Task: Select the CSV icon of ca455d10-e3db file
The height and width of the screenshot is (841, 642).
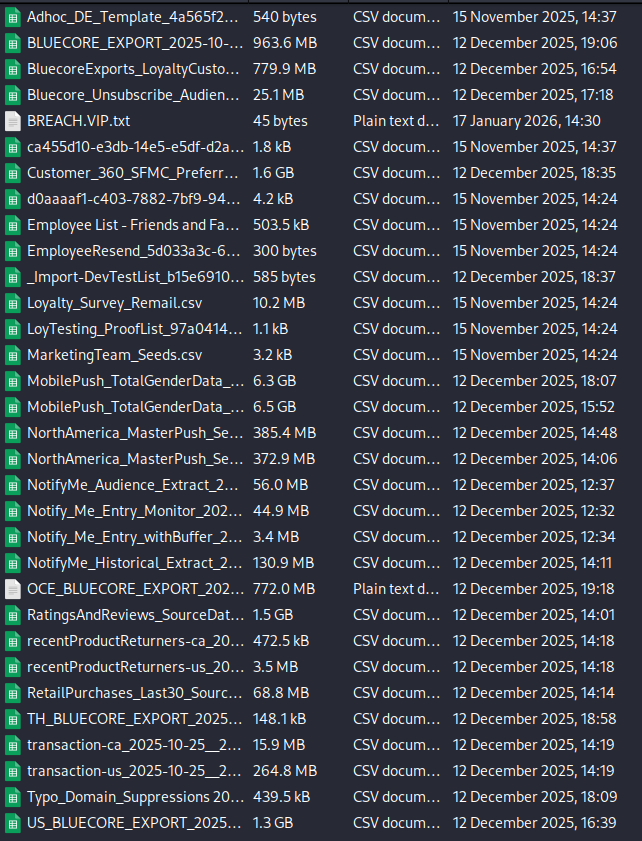Action: pyautogui.click(x=12, y=147)
